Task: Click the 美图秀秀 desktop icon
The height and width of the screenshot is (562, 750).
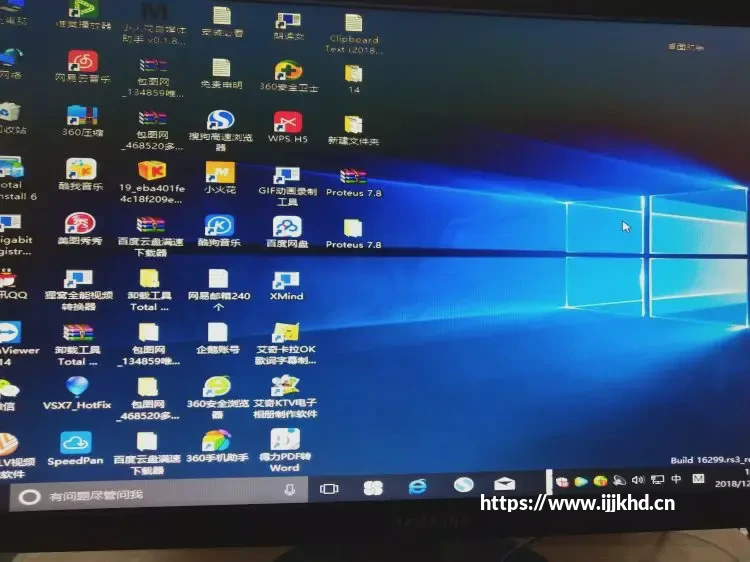Action: (80, 229)
